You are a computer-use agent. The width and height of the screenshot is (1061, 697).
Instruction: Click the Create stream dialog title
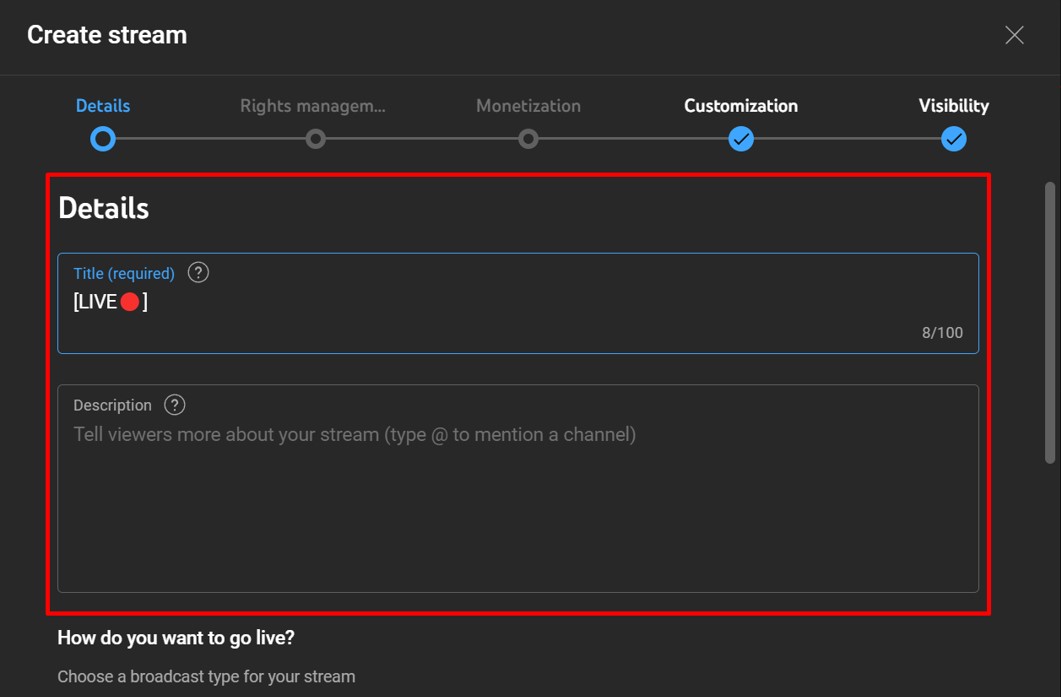point(107,35)
